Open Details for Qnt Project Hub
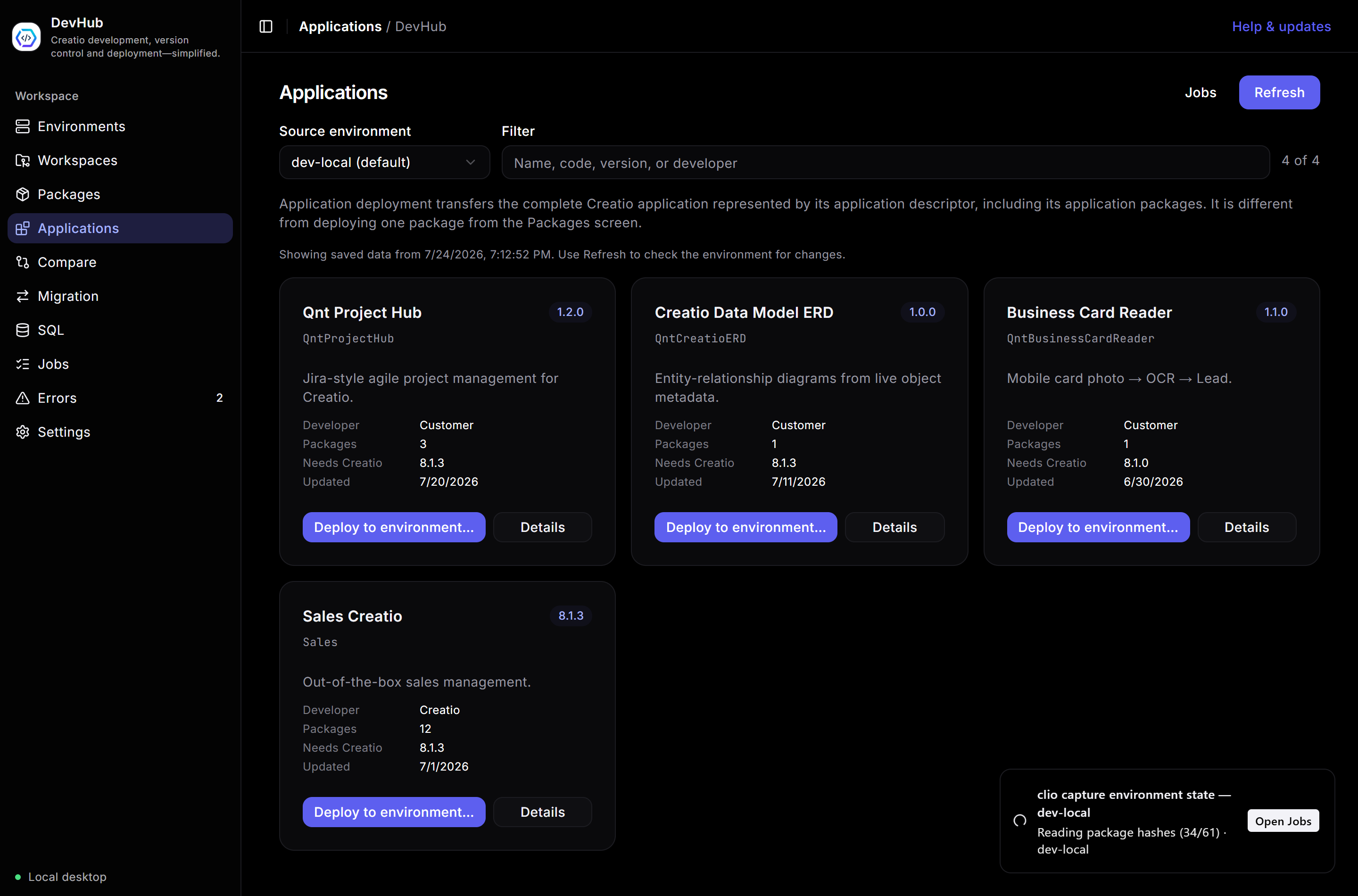Screen dimensions: 1358x896 (x=542, y=527)
